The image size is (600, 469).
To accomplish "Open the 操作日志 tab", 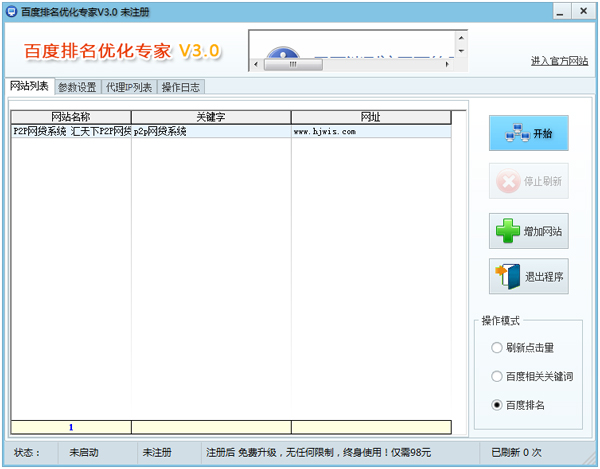I will click(x=181, y=87).
